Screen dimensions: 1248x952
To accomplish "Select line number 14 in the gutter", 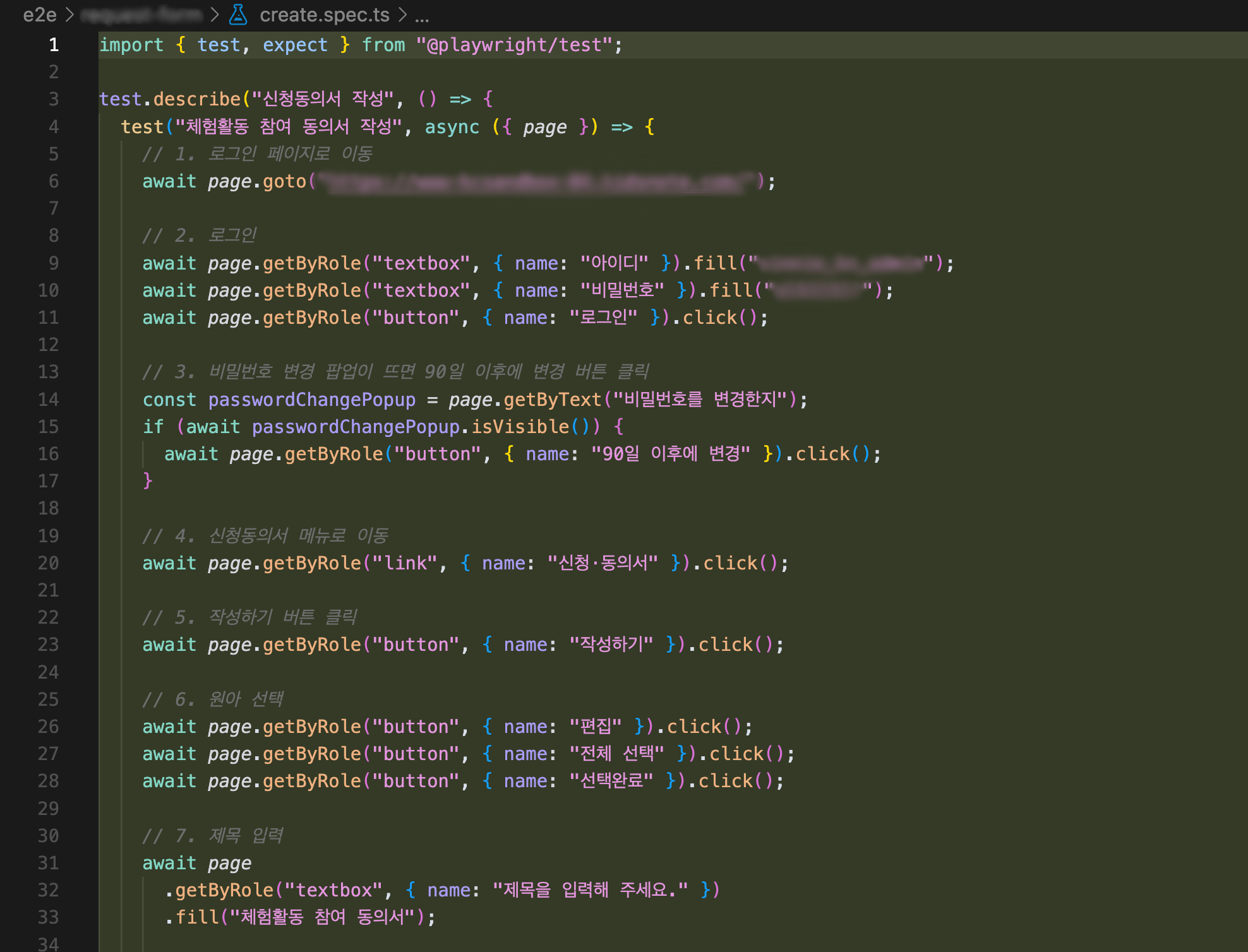I will pos(49,400).
